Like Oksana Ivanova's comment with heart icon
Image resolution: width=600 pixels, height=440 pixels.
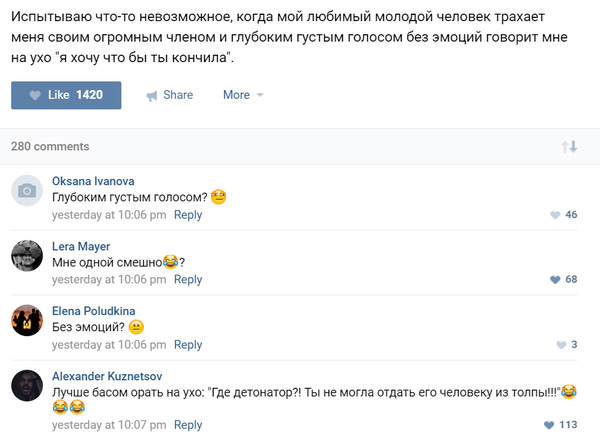tap(555, 215)
